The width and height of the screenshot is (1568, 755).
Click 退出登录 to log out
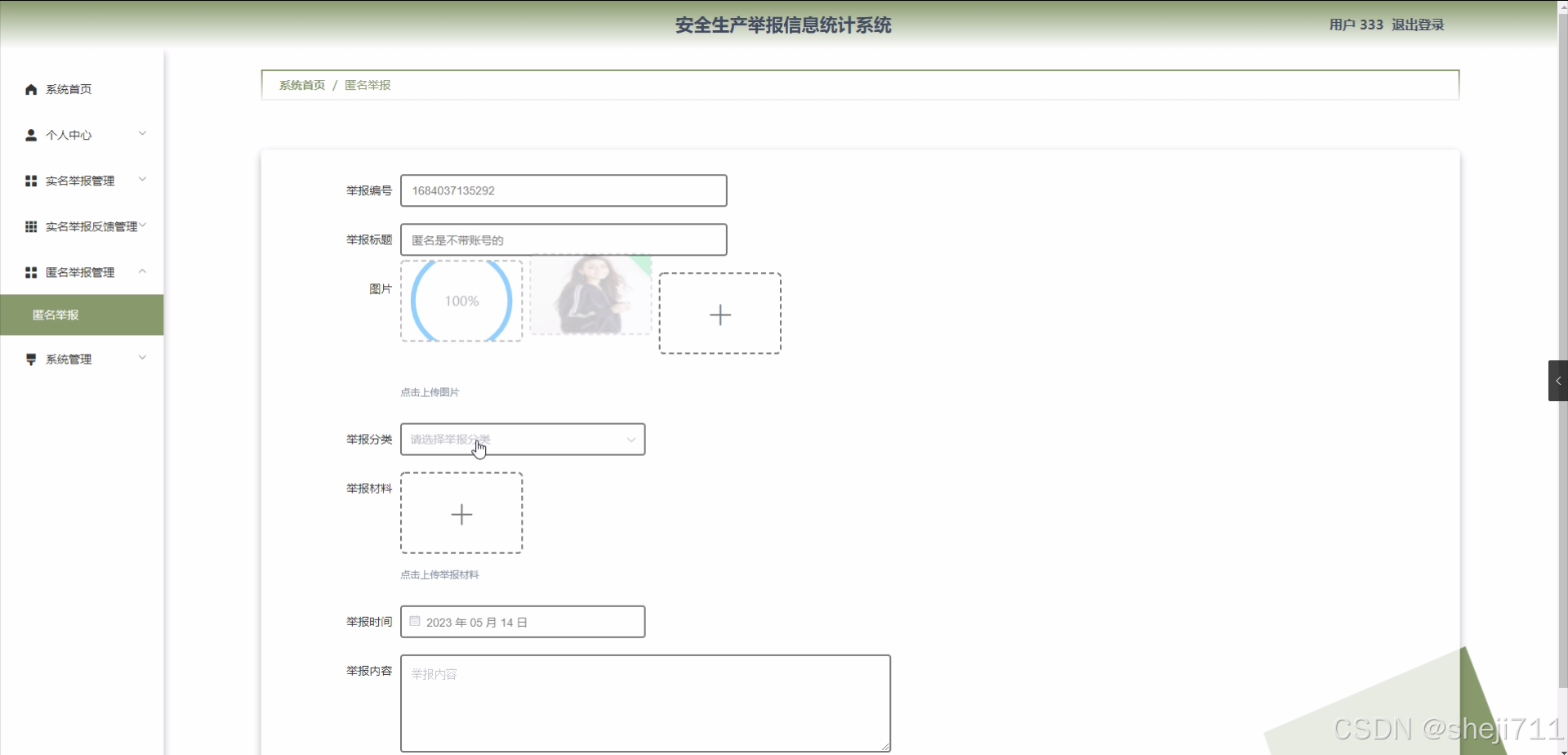(1417, 25)
